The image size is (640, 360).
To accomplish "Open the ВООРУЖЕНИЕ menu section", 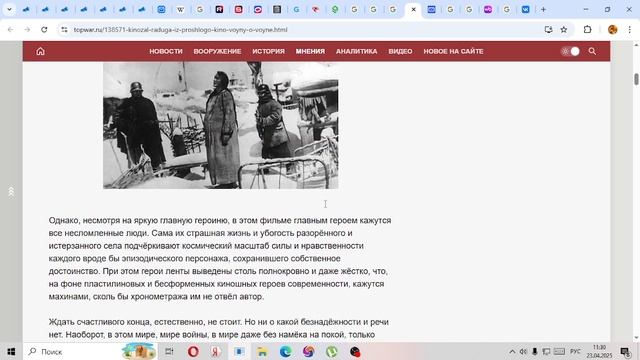I will pos(217,51).
